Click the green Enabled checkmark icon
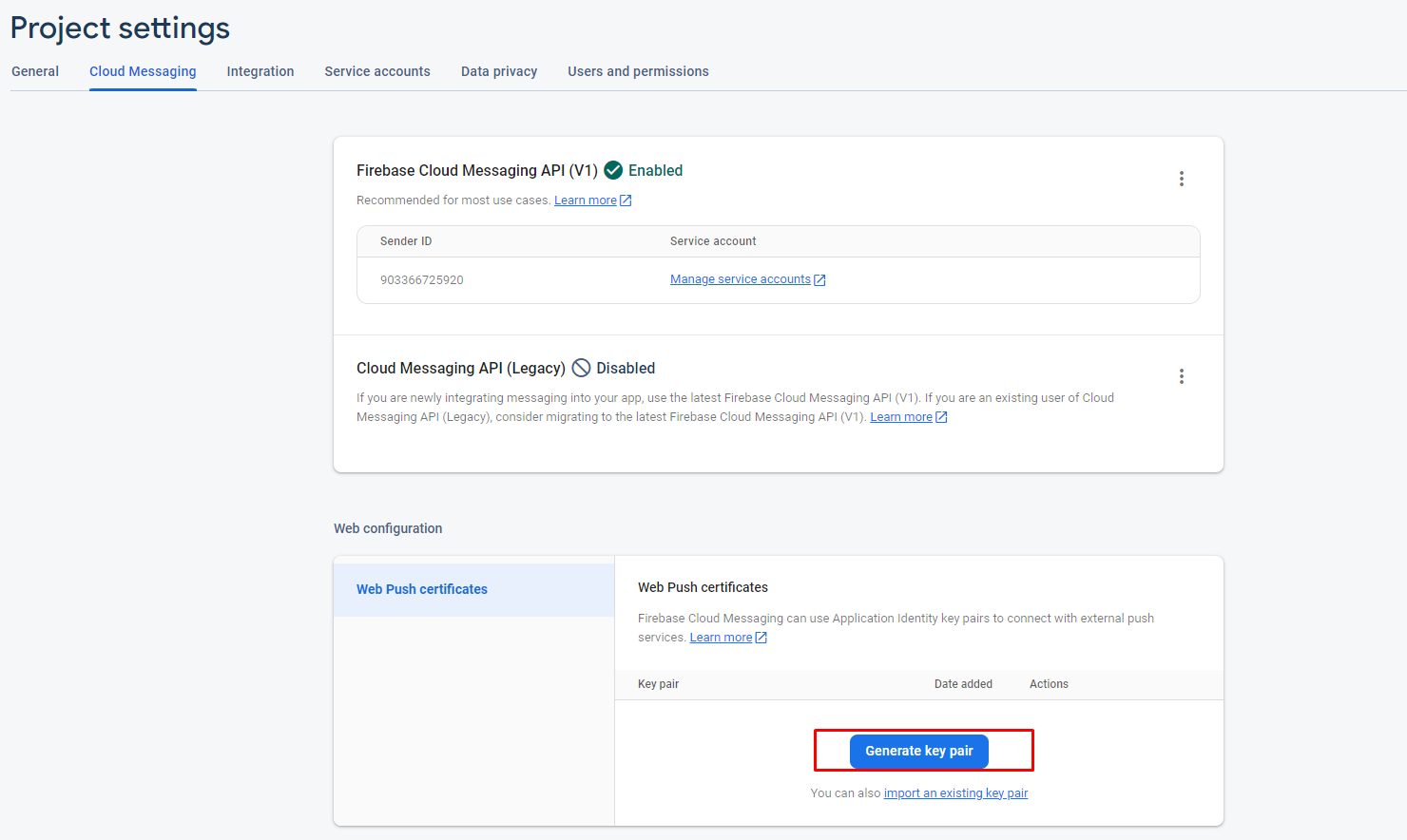Viewport: 1407px width, 840px height. 613,170
